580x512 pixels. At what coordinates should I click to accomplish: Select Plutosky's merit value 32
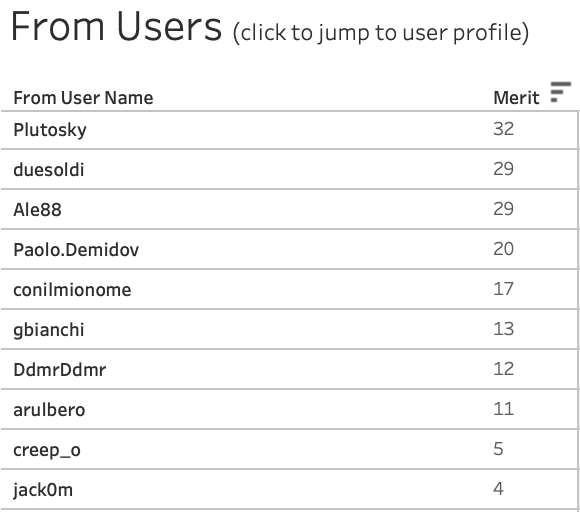[503, 129]
